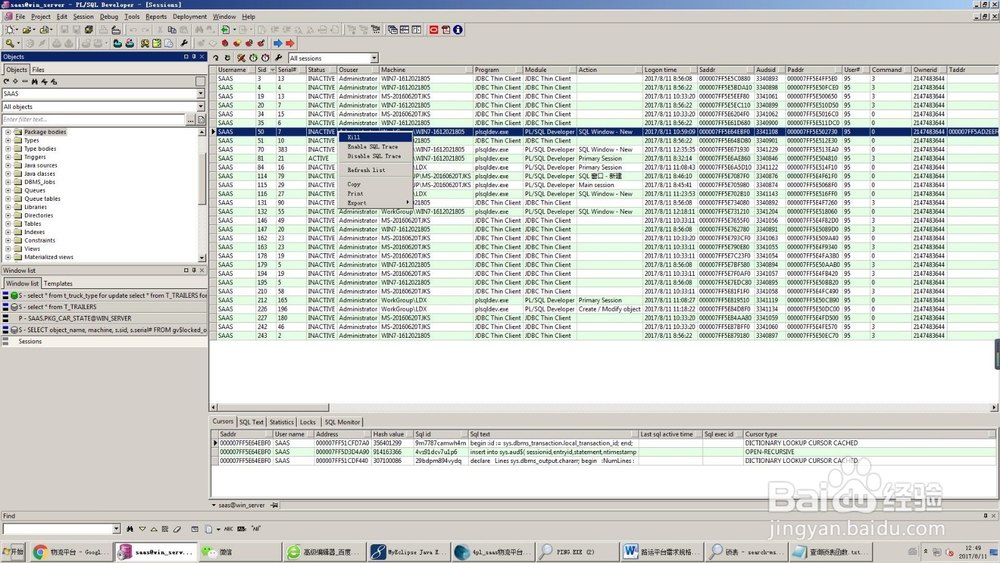The height and width of the screenshot is (563, 1000).
Task: Switch to the Statistics tab
Action: (x=281, y=422)
